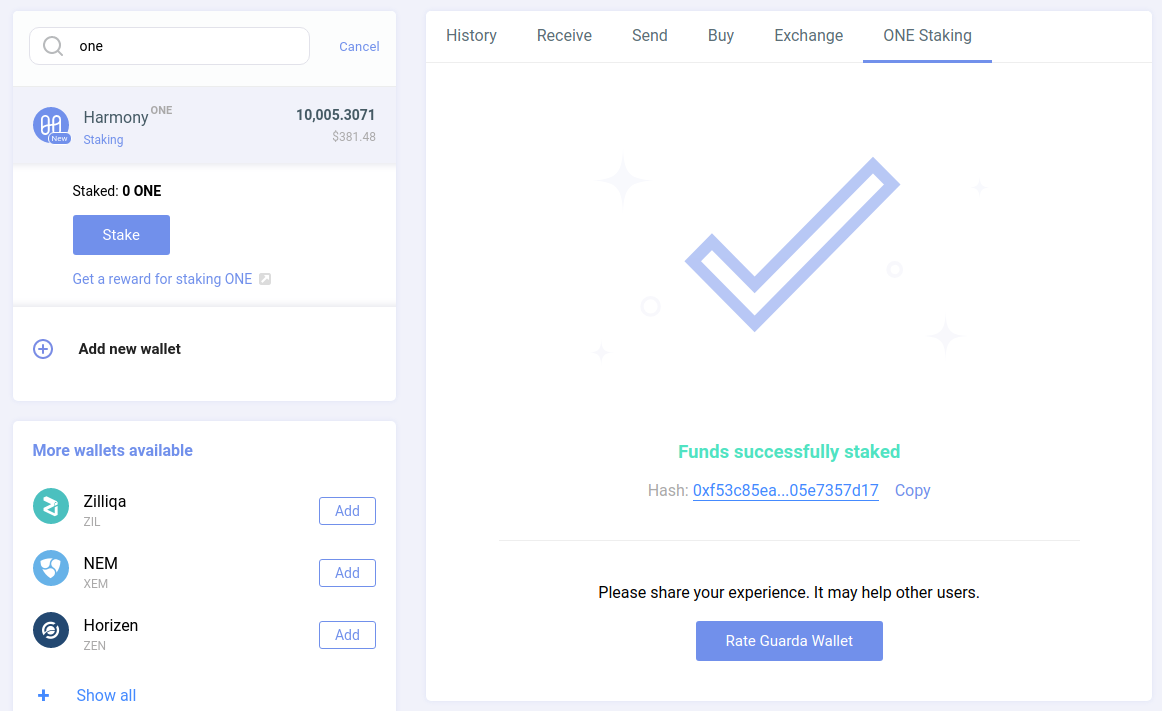Open the History tab
The image size is (1162, 711).
(x=471, y=36)
